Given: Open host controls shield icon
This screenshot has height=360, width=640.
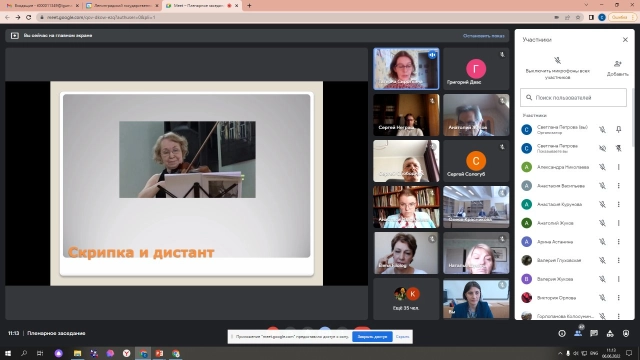Looking at the screenshot, I should pyautogui.click(x=626, y=333).
